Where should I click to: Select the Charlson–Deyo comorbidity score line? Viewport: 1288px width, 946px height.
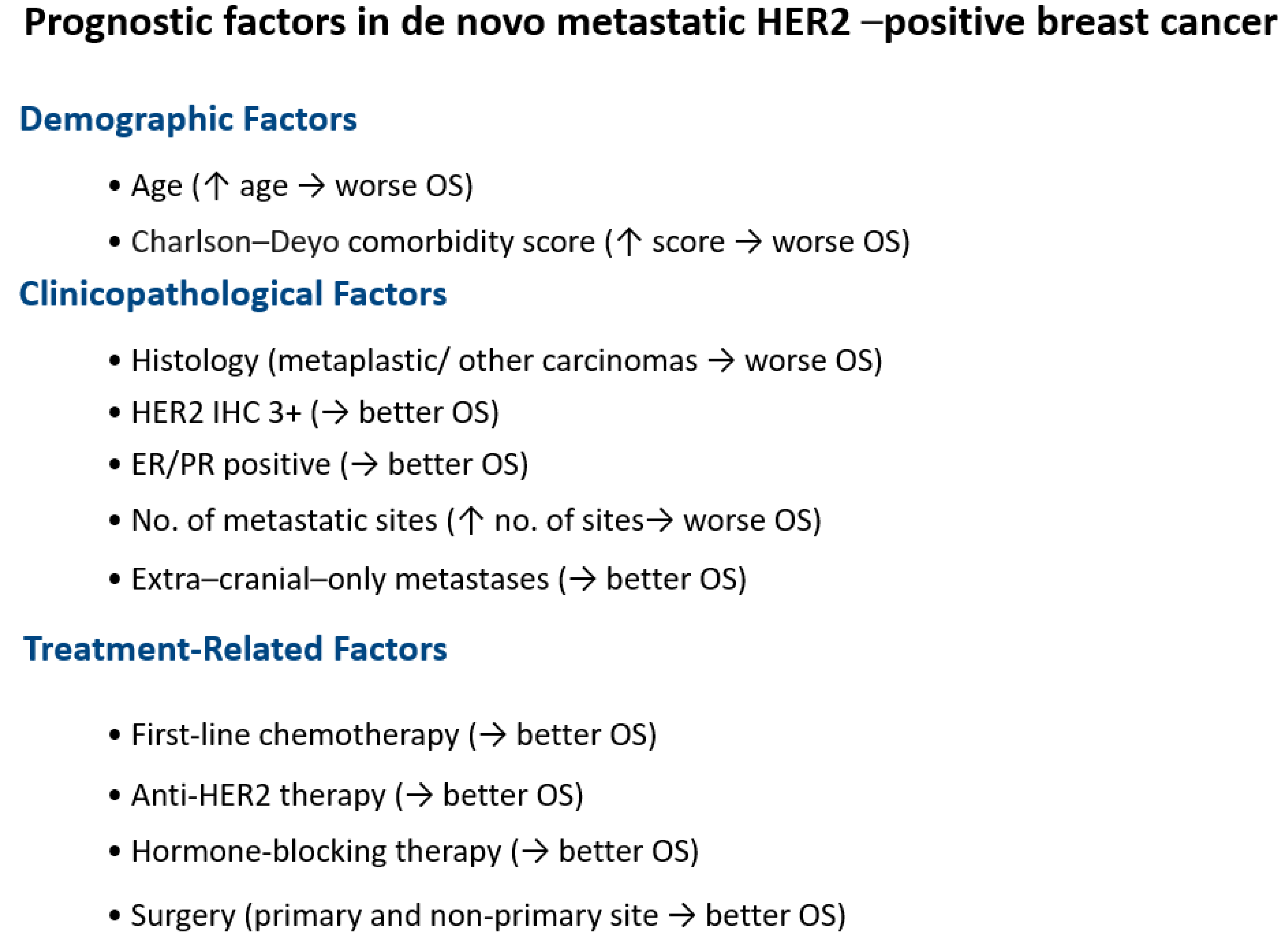coord(520,242)
